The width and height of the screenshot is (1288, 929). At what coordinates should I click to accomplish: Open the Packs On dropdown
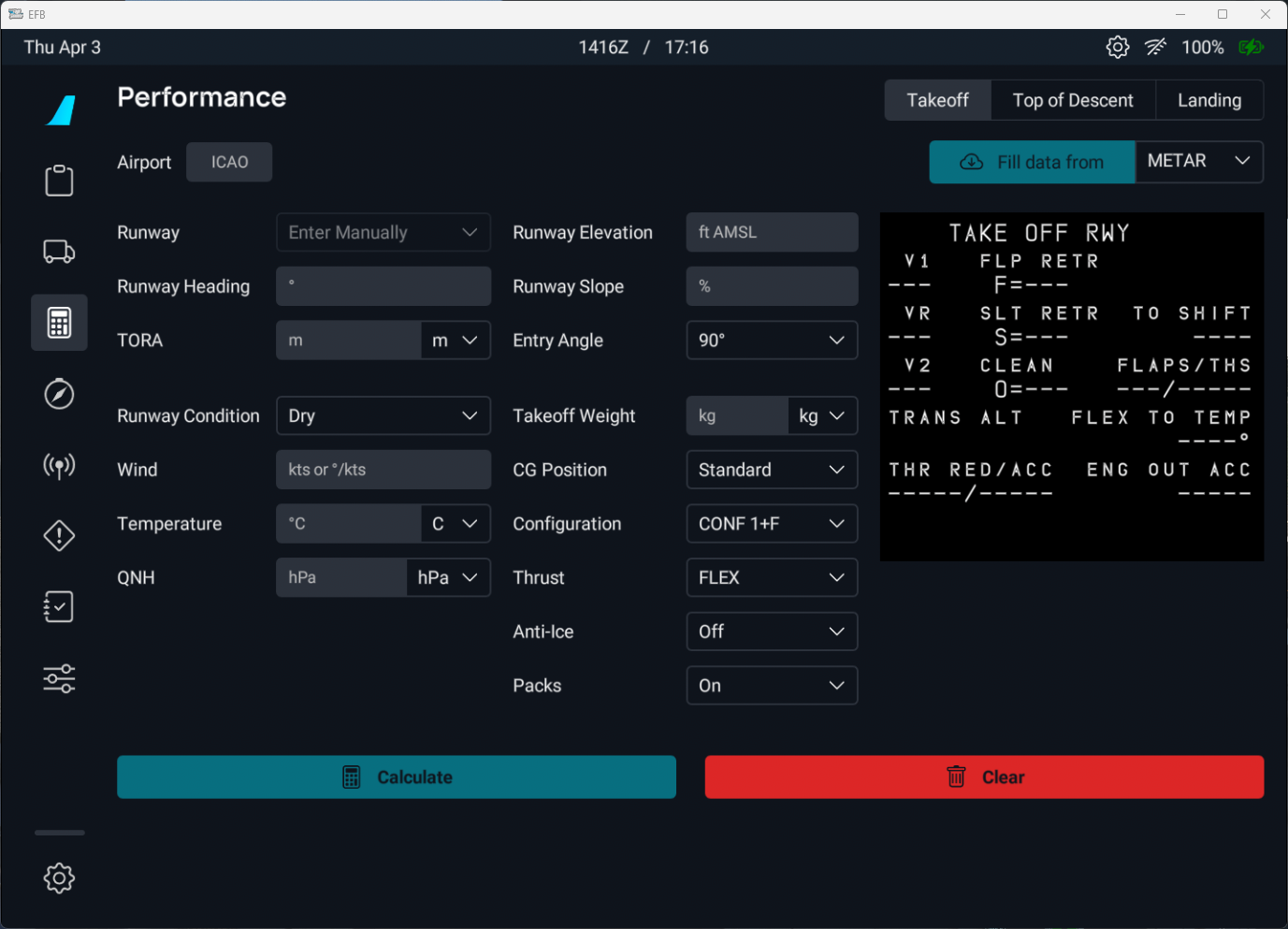pyautogui.click(x=771, y=686)
